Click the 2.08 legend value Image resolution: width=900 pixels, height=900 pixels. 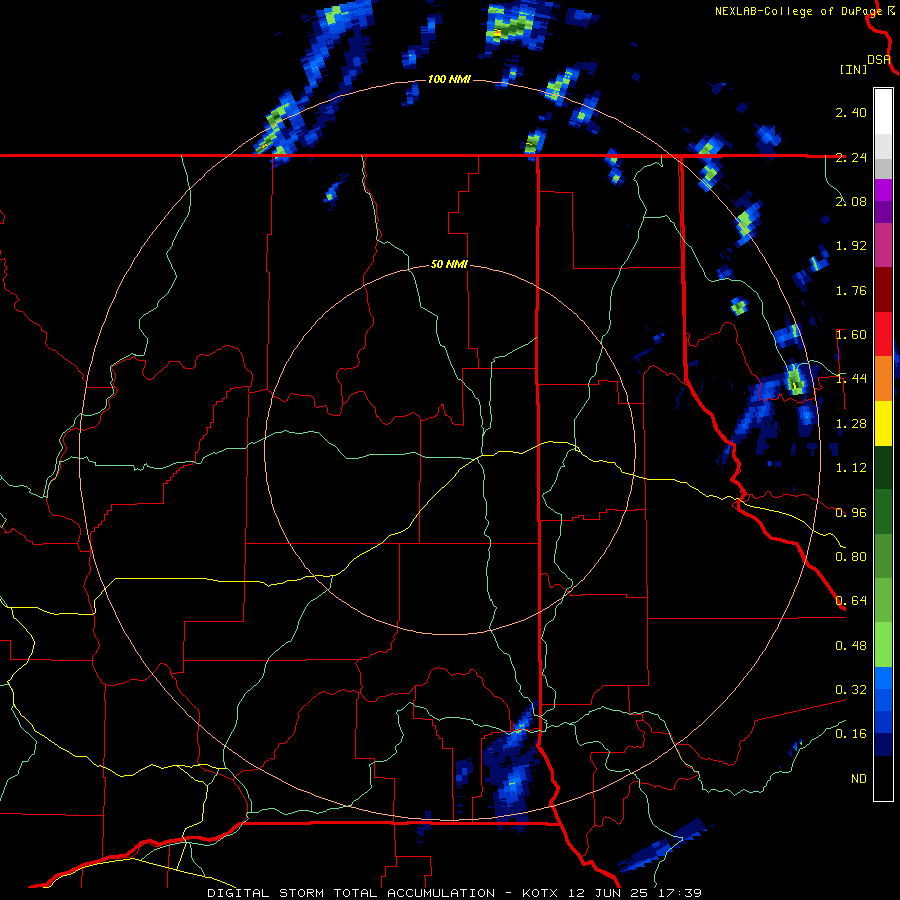[851, 201]
